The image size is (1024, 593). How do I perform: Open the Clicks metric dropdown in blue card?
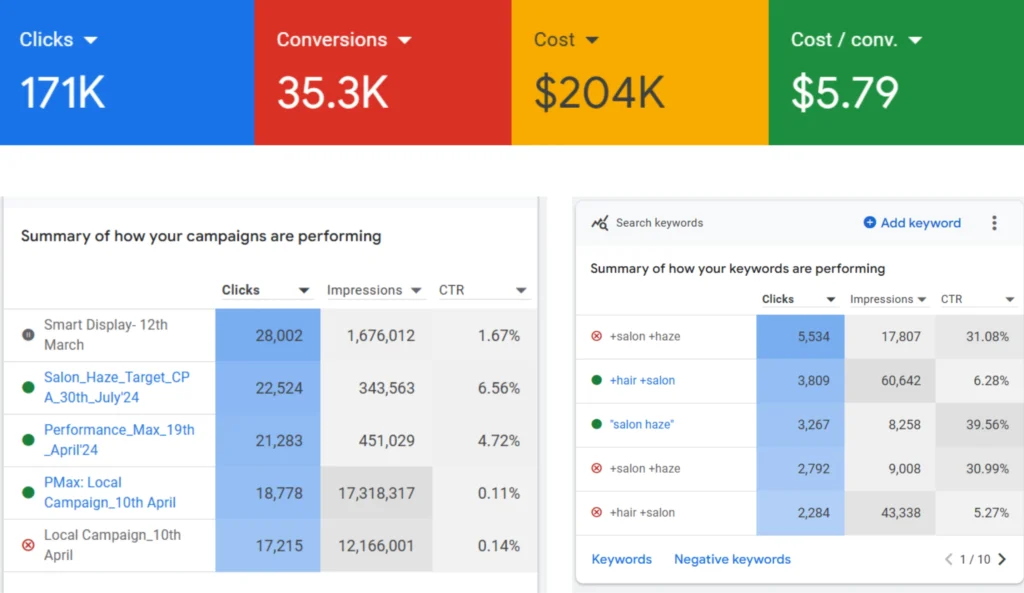(91, 40)
